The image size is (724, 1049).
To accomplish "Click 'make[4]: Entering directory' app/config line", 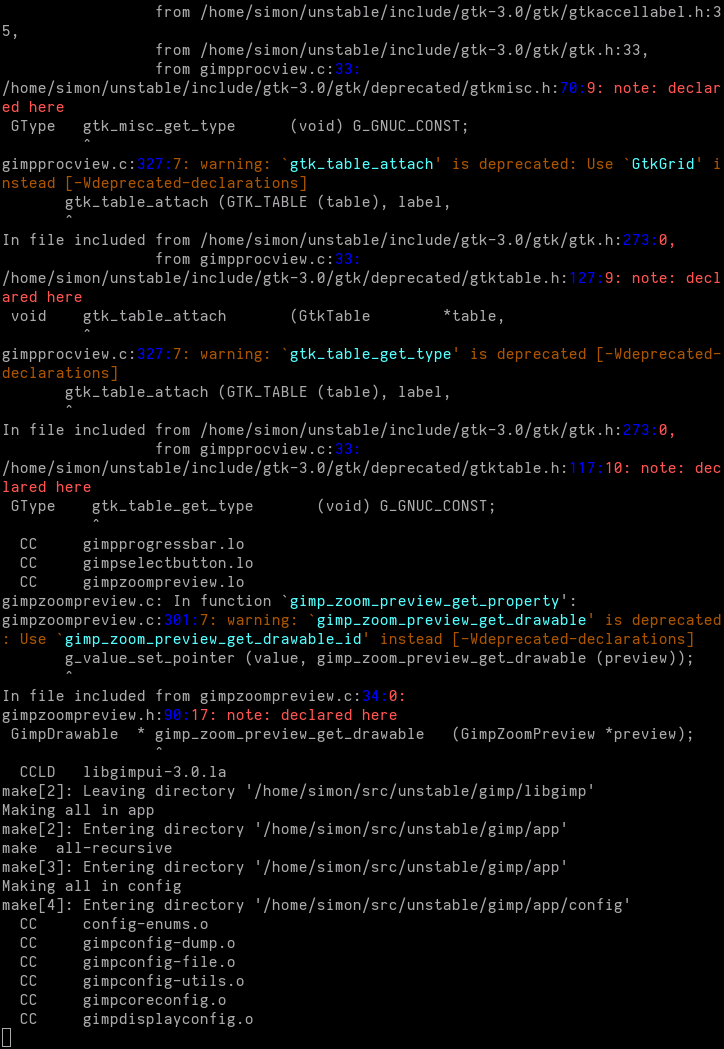I will 316,905.
